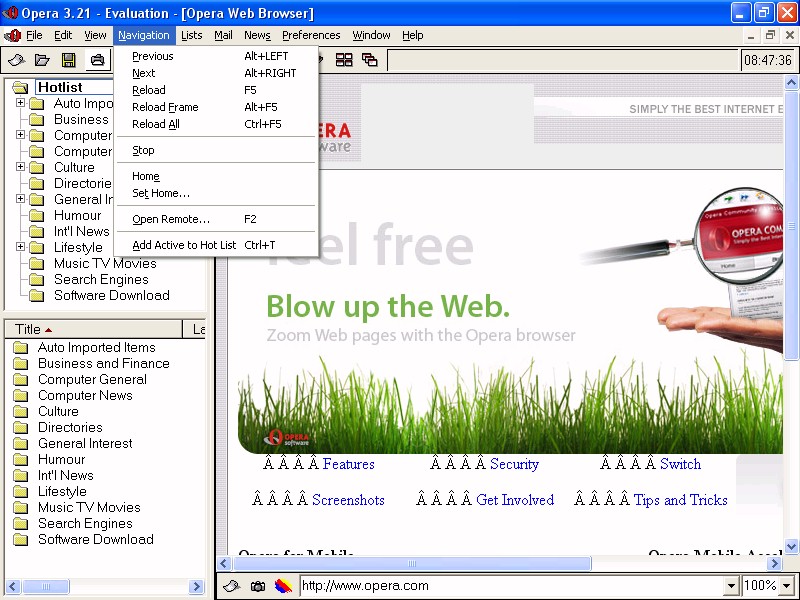Open the Opera document icon in menu bar
800x600 pixels.
point(12,35)
